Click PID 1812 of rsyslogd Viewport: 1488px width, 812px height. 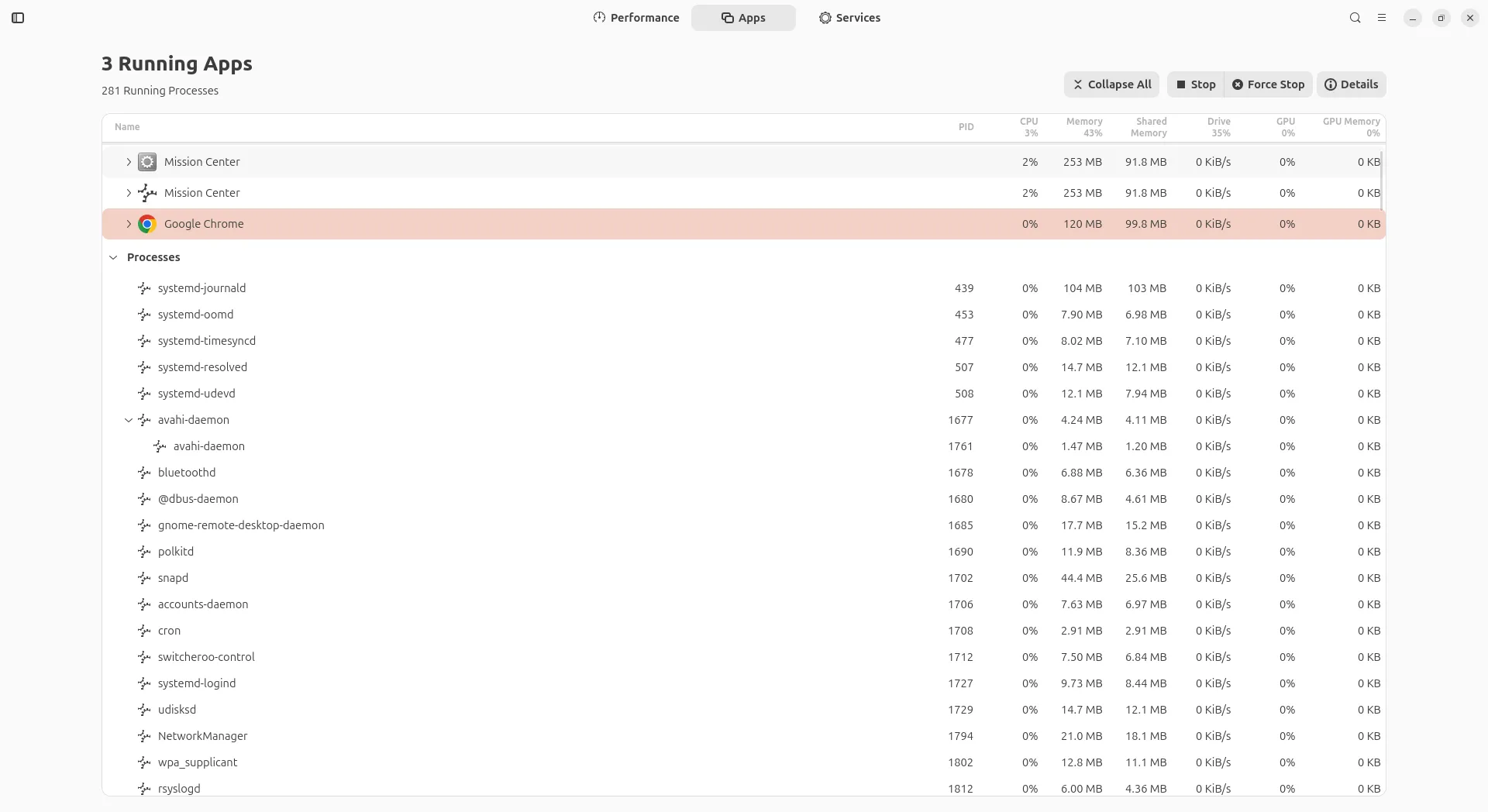(960, 789)
